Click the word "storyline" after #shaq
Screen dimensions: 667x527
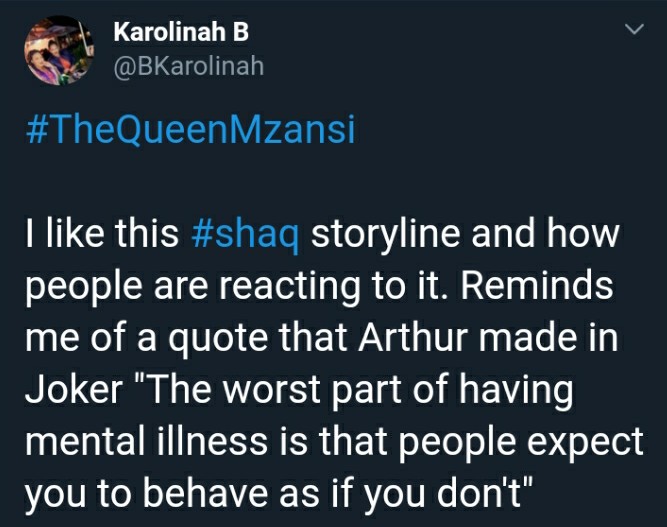click(385, 234)
